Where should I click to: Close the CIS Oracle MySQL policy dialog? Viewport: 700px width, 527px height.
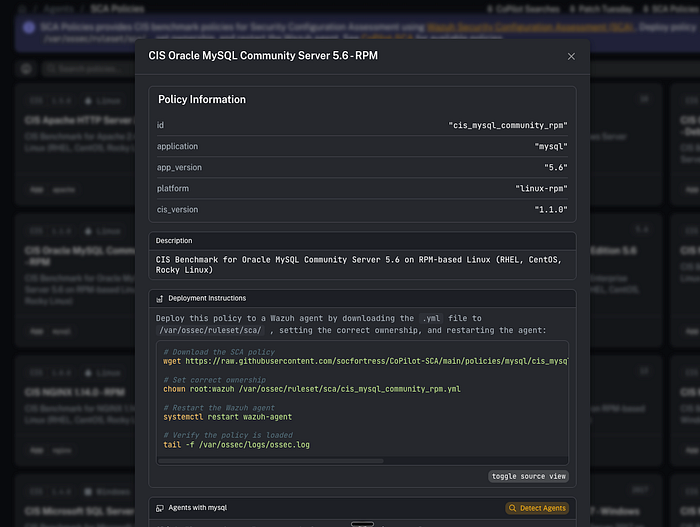tap(571, 56)
